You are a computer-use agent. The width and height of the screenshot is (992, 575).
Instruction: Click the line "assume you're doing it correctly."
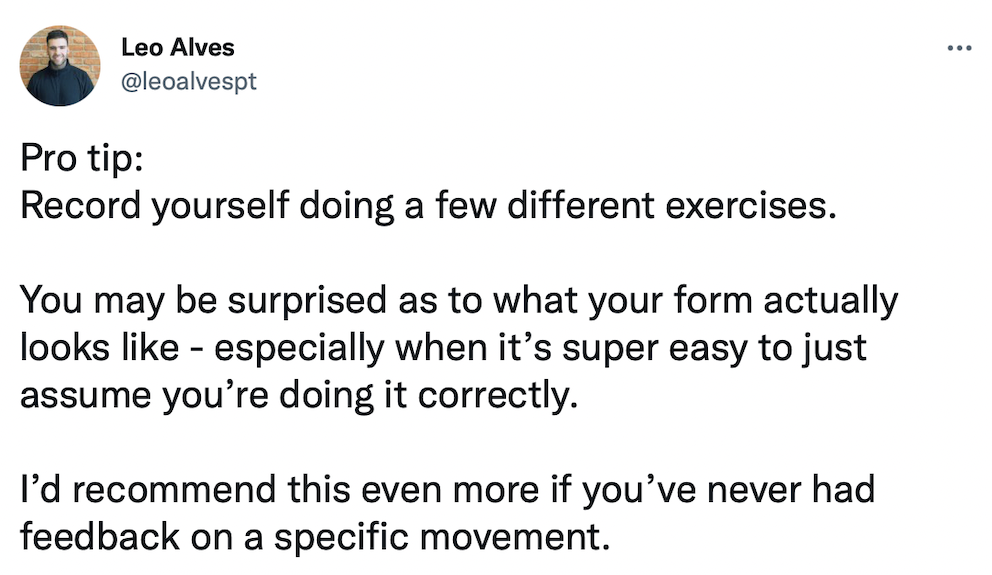(299, 395)
